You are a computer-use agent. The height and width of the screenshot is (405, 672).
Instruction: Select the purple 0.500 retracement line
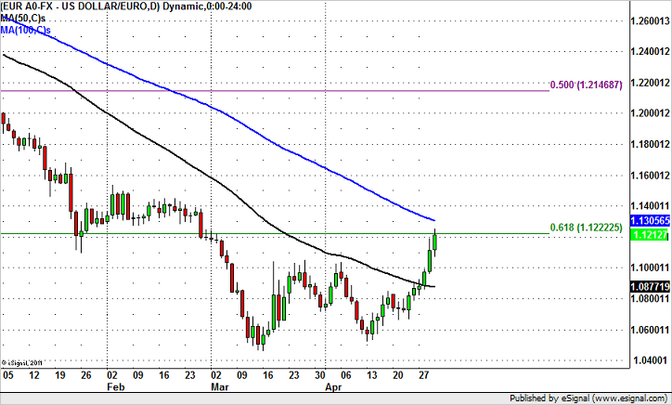(x=300, y=90)
